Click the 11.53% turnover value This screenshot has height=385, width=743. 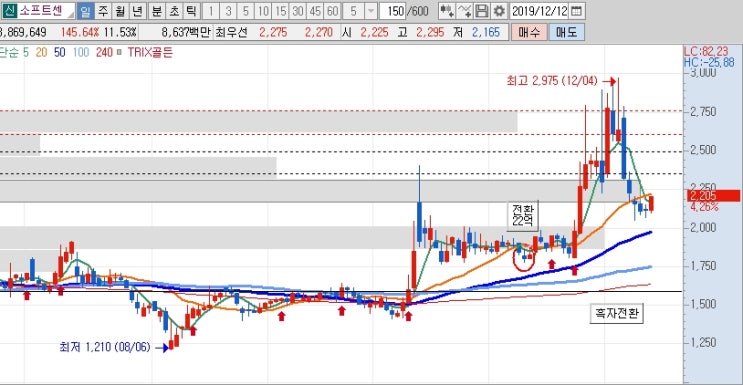point(121,32)
